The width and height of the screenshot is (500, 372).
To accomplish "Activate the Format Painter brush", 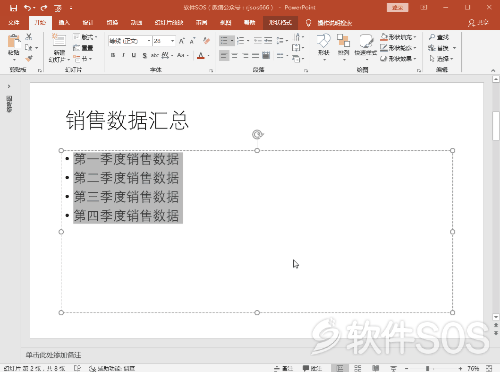I will point(29,59).
